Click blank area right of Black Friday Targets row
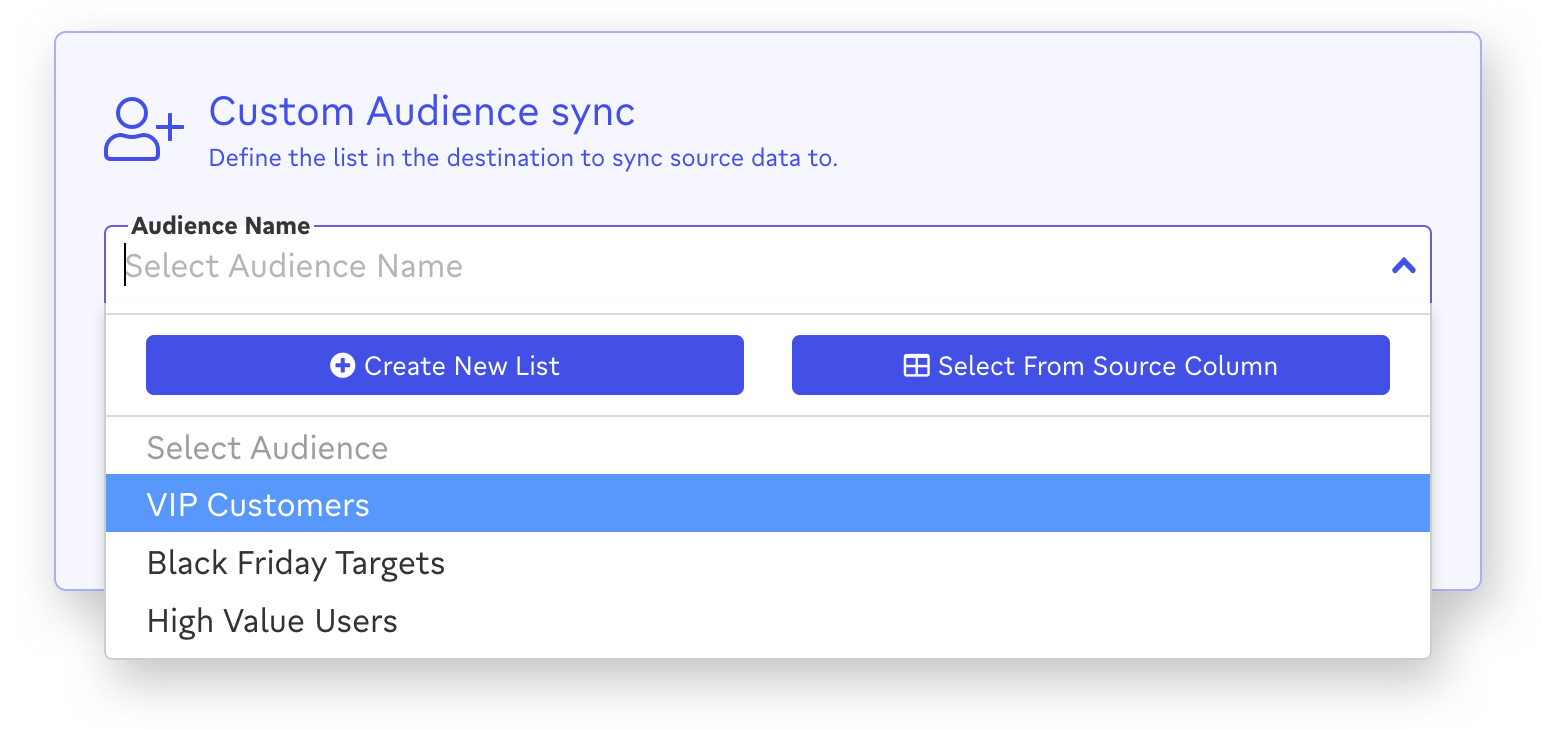 click(900, 563)
